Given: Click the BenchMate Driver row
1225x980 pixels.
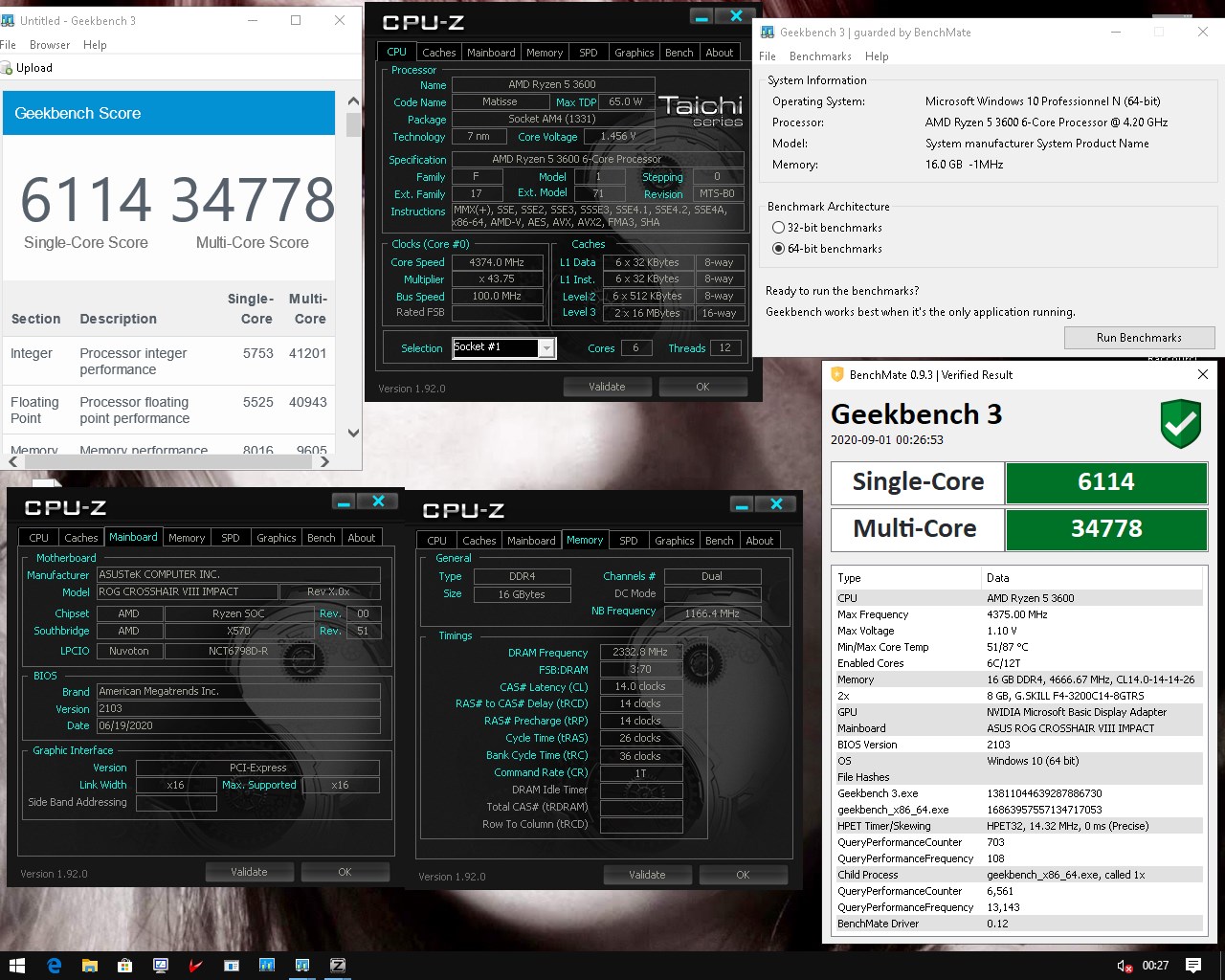Looking at the screenshot, I should (x=1019, y=924).
